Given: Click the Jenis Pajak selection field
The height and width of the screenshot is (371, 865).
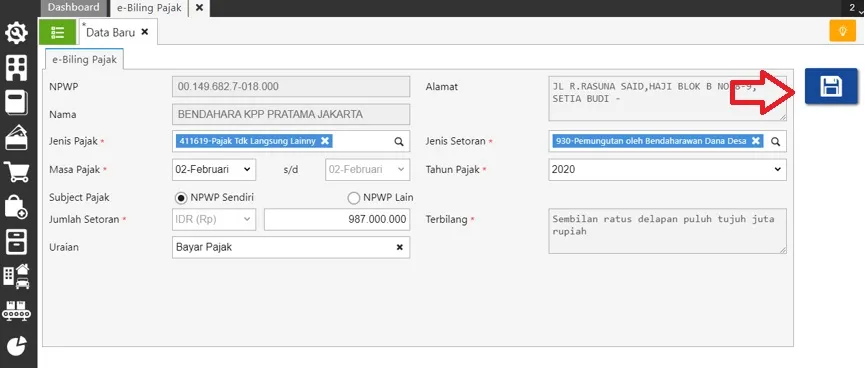Looking at the screenshot, I should click(291, 141).
